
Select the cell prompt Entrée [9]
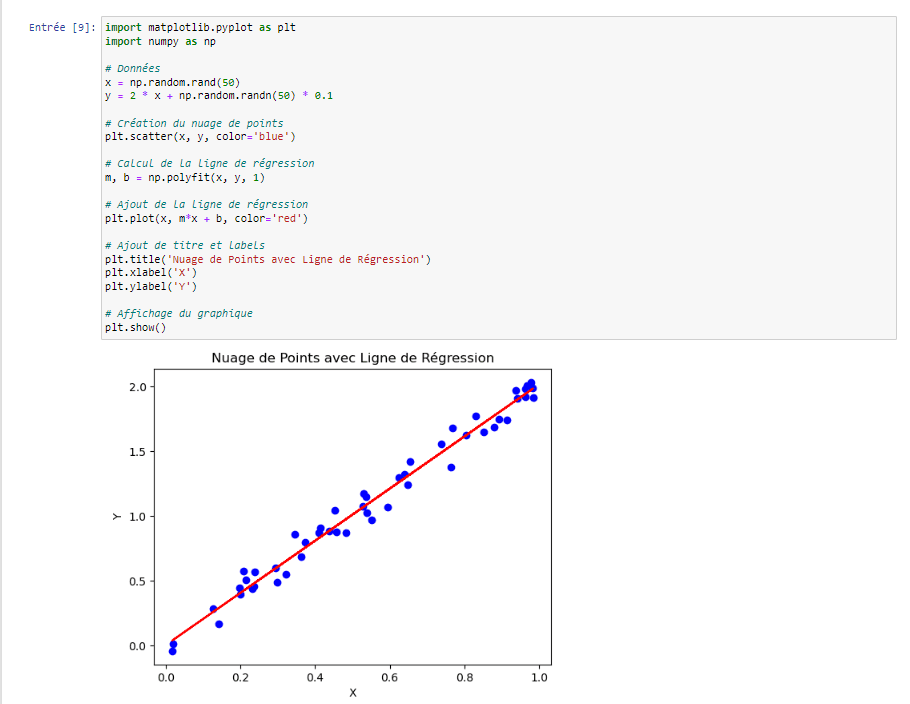(x=63, y=28)
